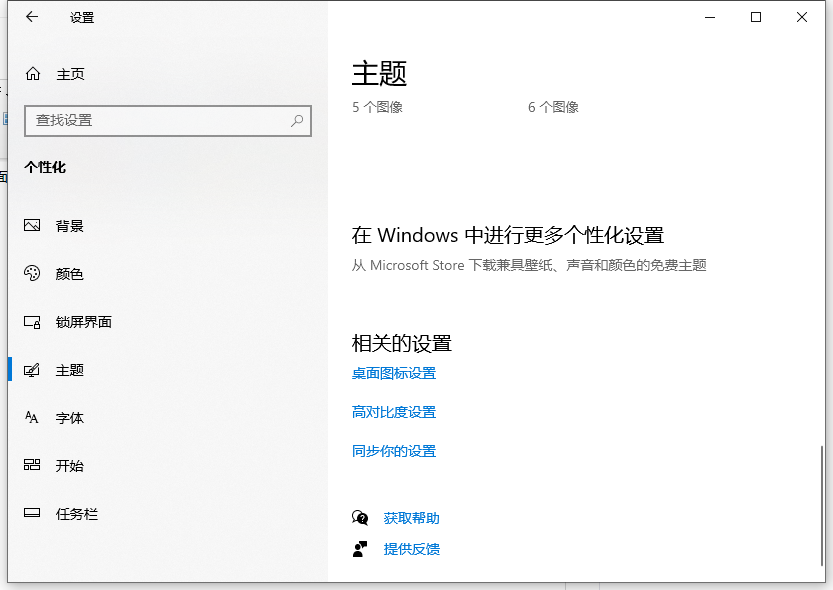The width and height of the screenshot is (833, 590).
Task: Open the 背景 (Background) settings in sidebar
Action: (x=70, y=226)
